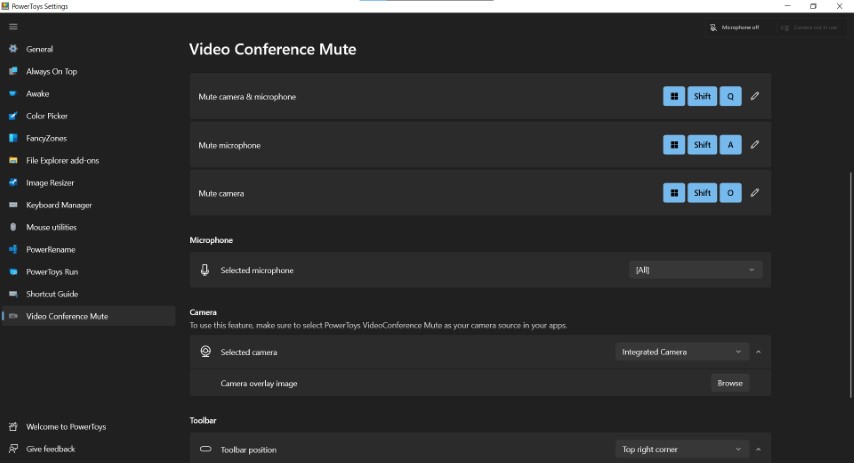Edit the Mute camera & microphone shortcut
The image size is (854, 463).
coord(755,97)
